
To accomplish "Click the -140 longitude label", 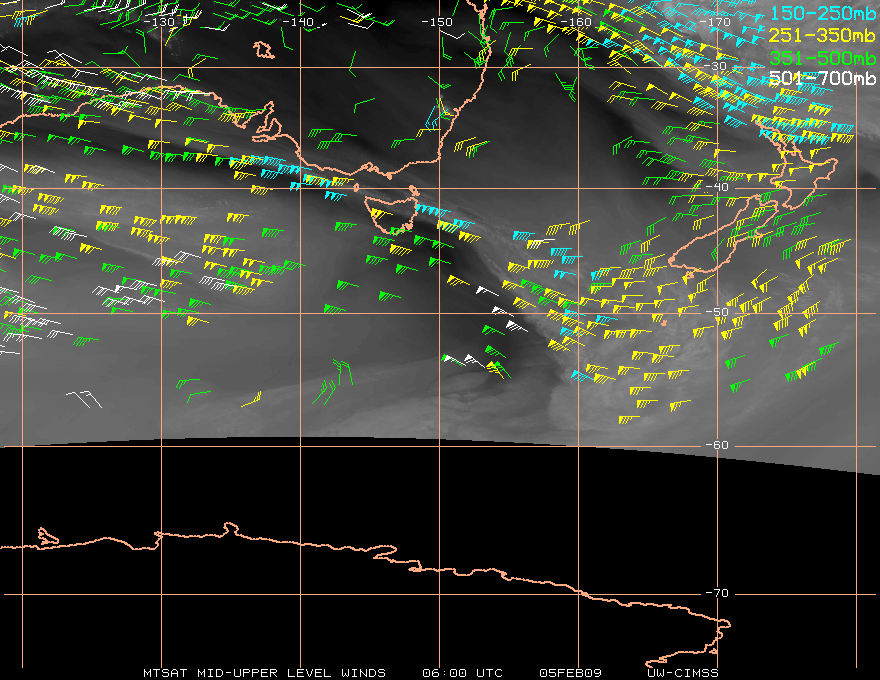I will pyautogui.click(x=297, y=22).
